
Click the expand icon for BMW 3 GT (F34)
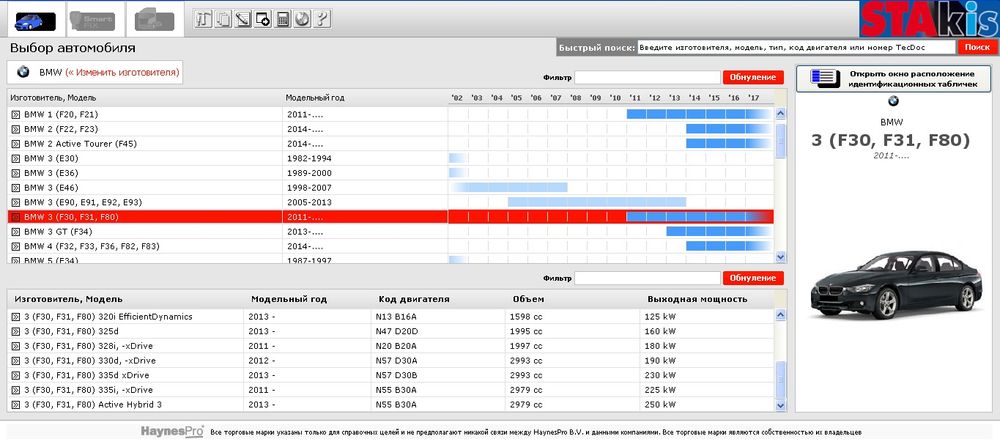click(16, 232)
